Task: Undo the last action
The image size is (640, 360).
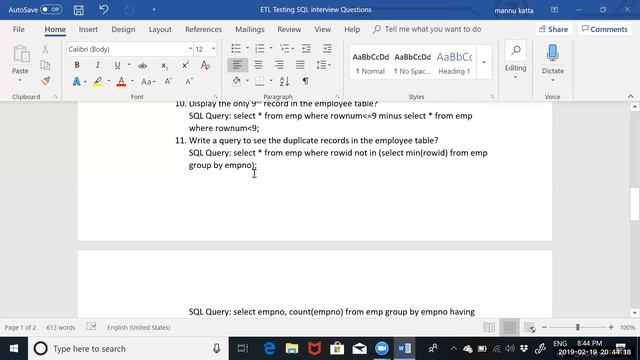Action: [x=104, y=9]
